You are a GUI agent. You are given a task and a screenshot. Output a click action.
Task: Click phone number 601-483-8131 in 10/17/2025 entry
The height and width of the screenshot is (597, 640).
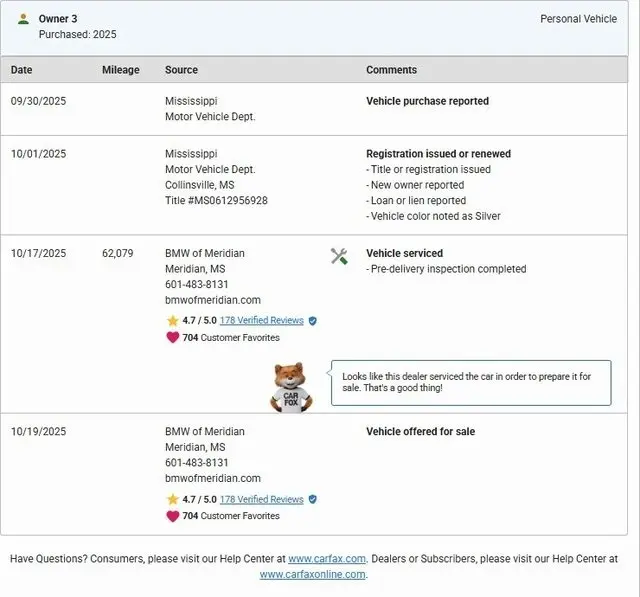[x=197, y=284]
